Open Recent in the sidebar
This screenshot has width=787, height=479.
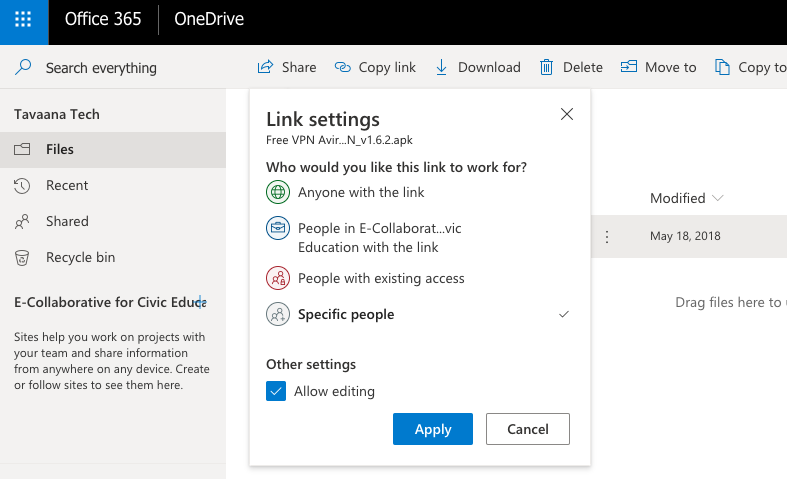point(113,185)
